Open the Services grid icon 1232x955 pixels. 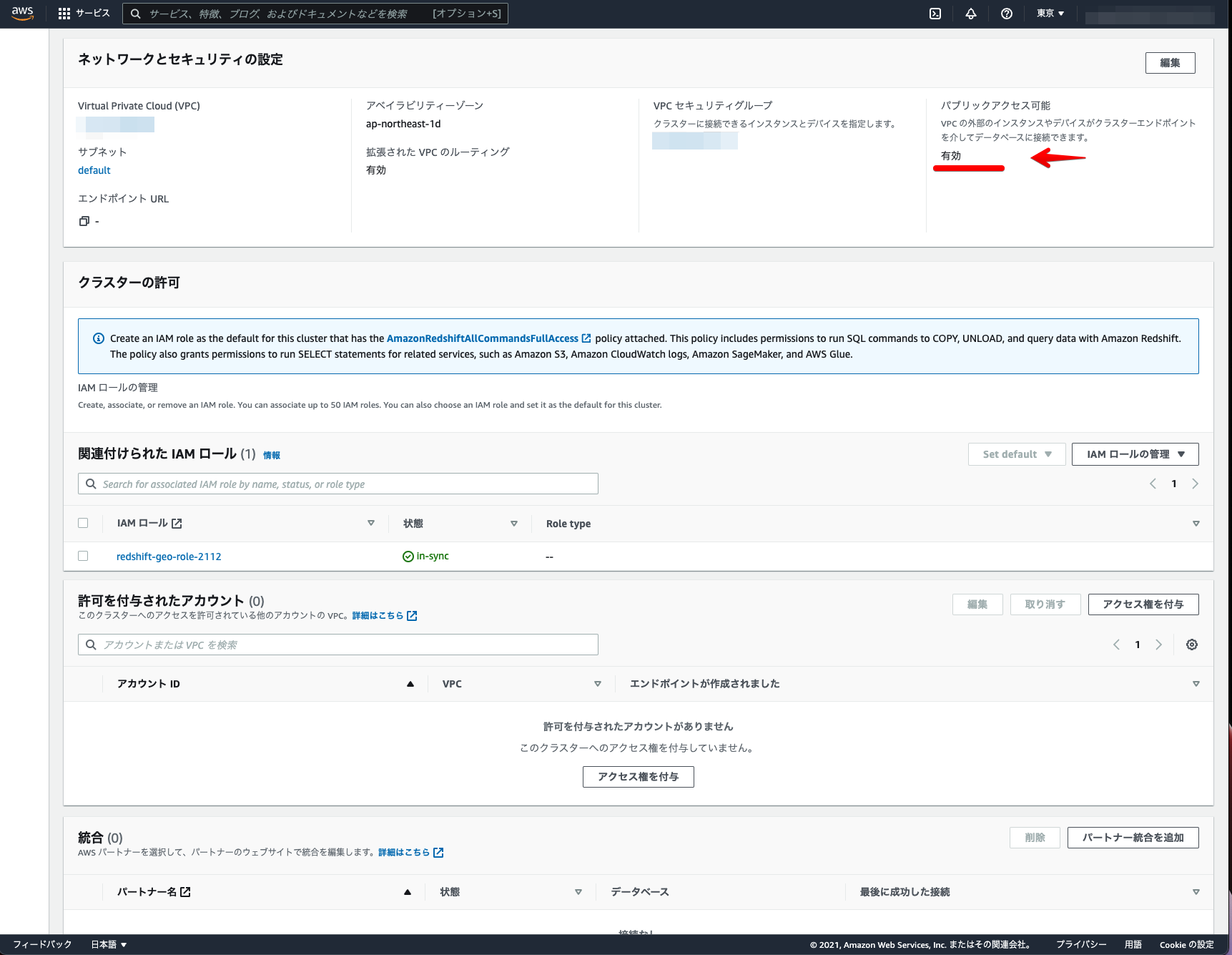63,13
